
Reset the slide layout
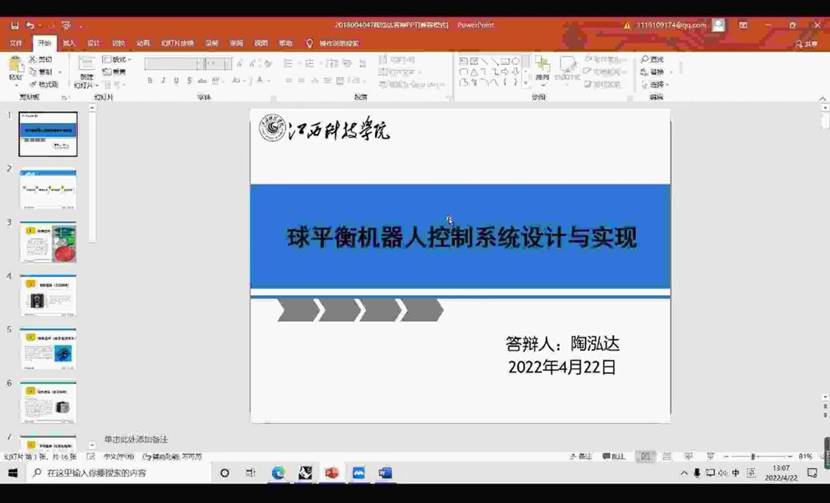pyautogui.click(x=114, y=71)
